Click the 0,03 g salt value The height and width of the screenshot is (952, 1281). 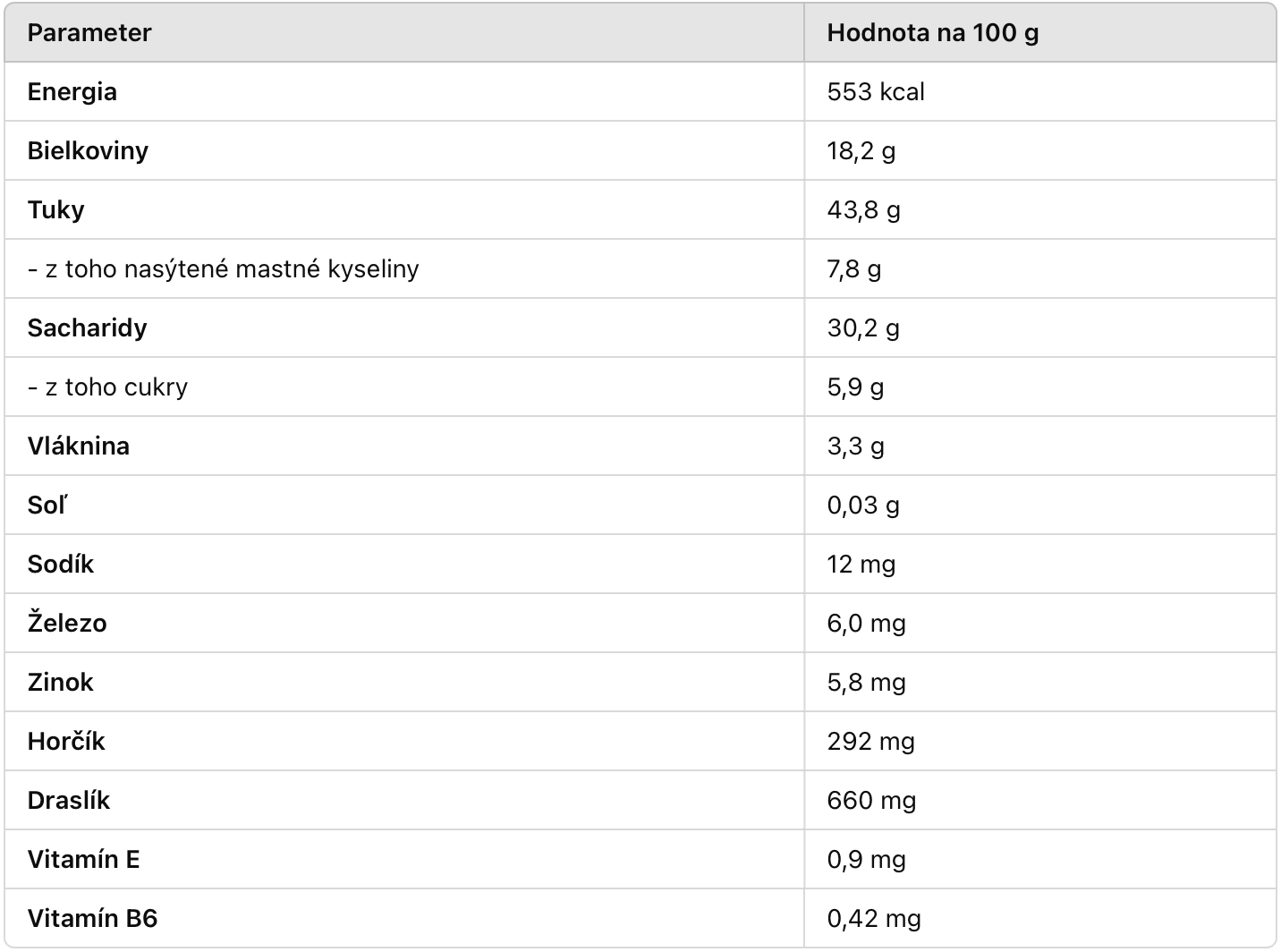[863, 506]
